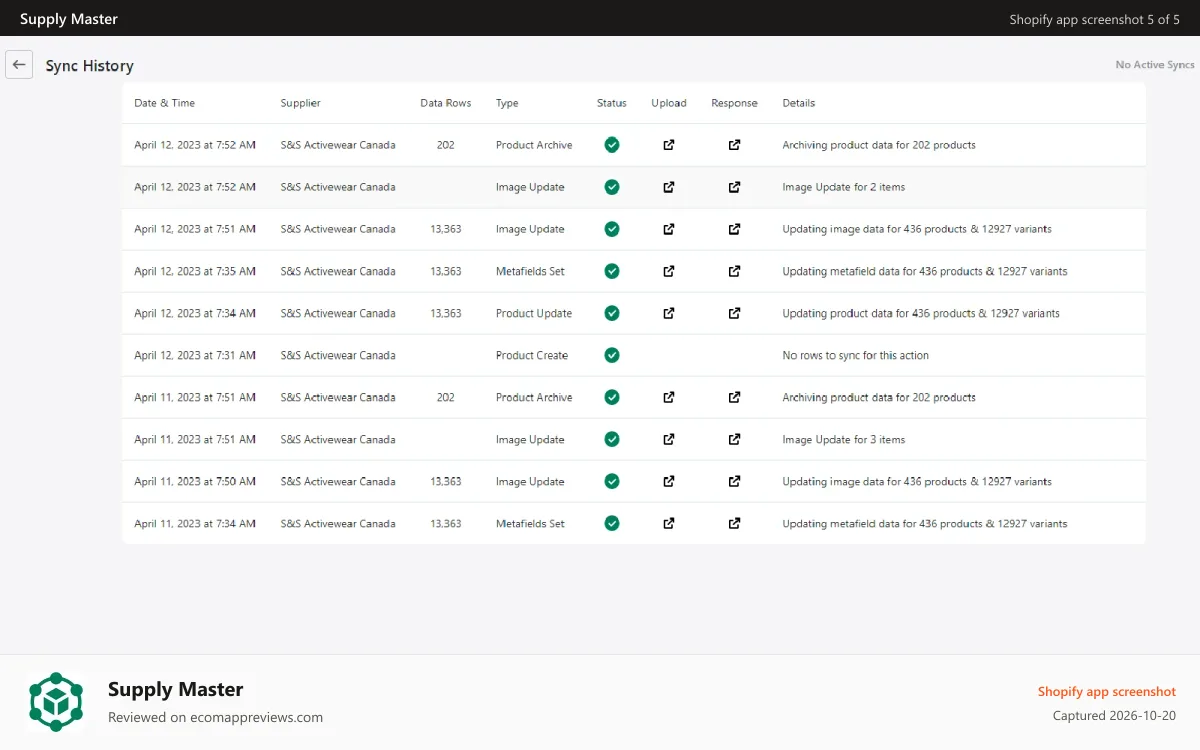Viewport: 1200px width, 750px height.
Task: Click 'Shopify app screenshot 5 of 5' header text
Action: click(1095, 19)
